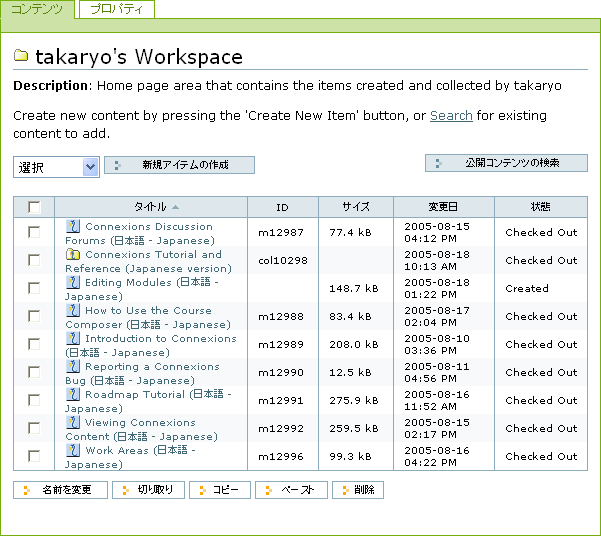601x536 pixels.
Task: Click module icon for How to Use the Course Composer
Action: [x=72, y=310]
